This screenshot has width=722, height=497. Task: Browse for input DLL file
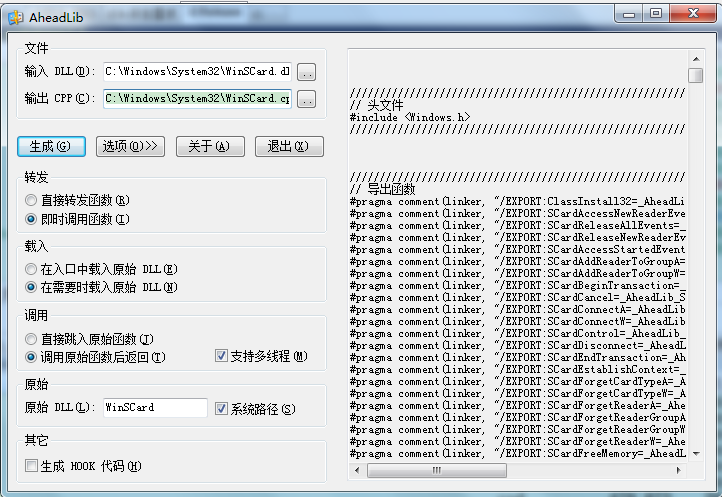click(306, 72)
